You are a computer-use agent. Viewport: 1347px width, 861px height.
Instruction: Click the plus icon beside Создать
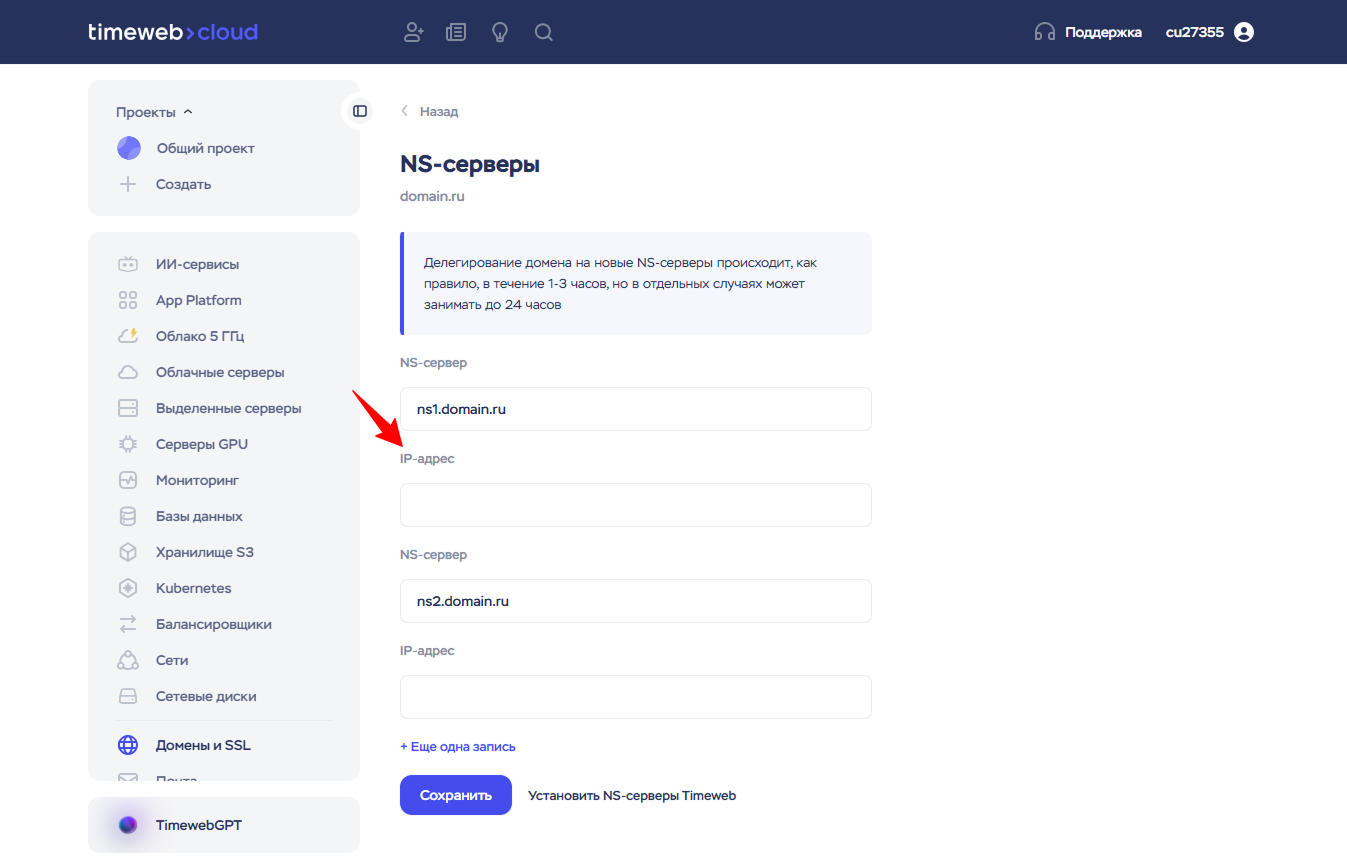[x=128, y=184]
